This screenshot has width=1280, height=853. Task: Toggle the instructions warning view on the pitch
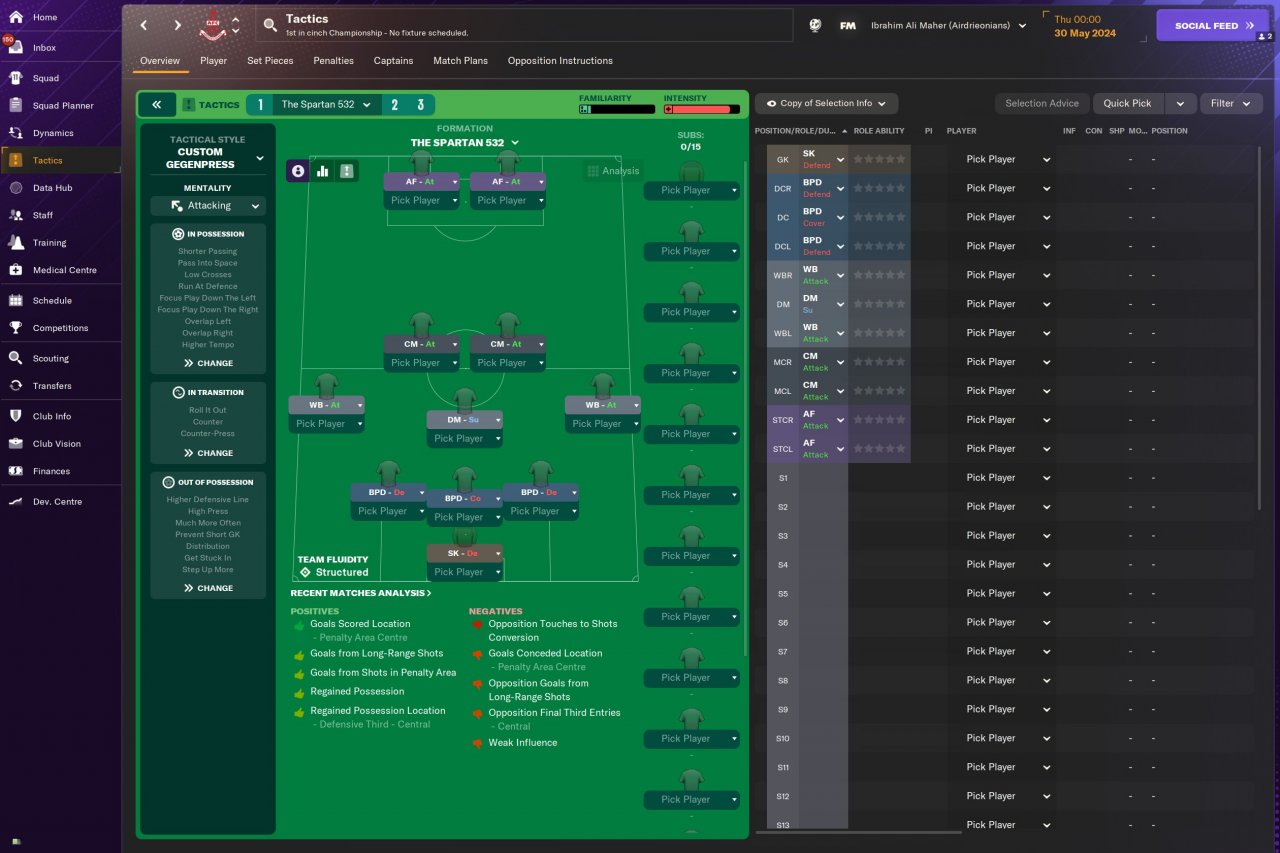347,171
